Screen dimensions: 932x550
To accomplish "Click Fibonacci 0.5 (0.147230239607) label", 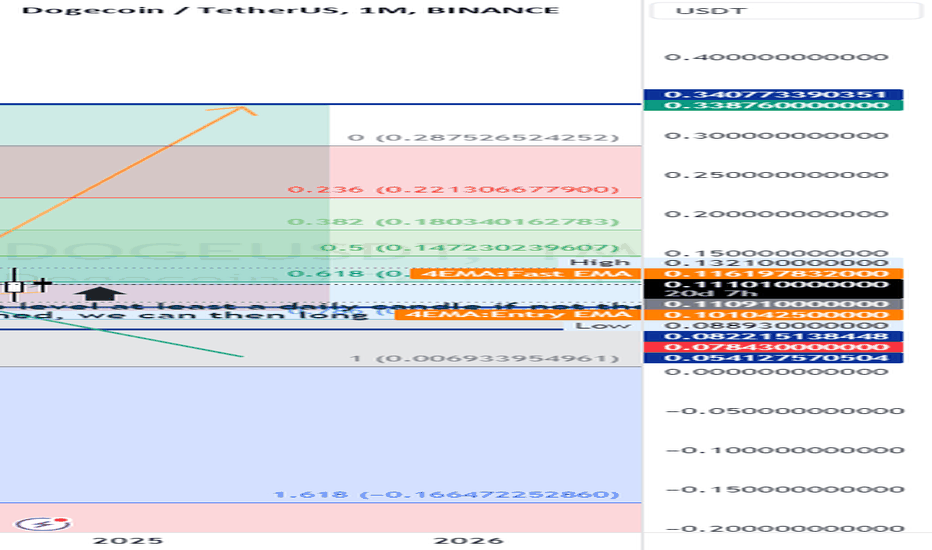I will (470, 247).
